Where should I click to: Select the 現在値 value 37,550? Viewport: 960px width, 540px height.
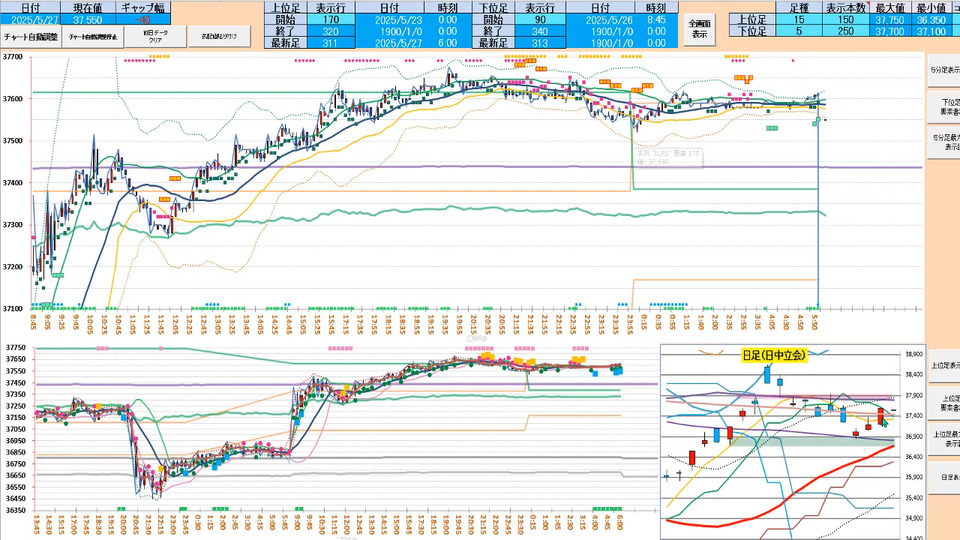pos(88,20)
